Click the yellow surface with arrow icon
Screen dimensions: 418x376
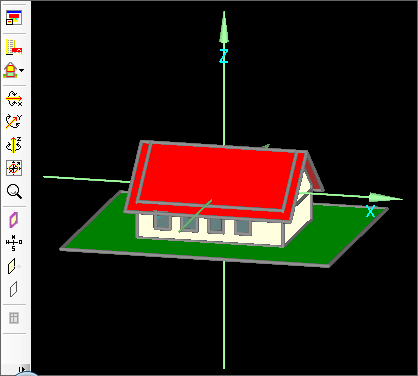(14, 266)
